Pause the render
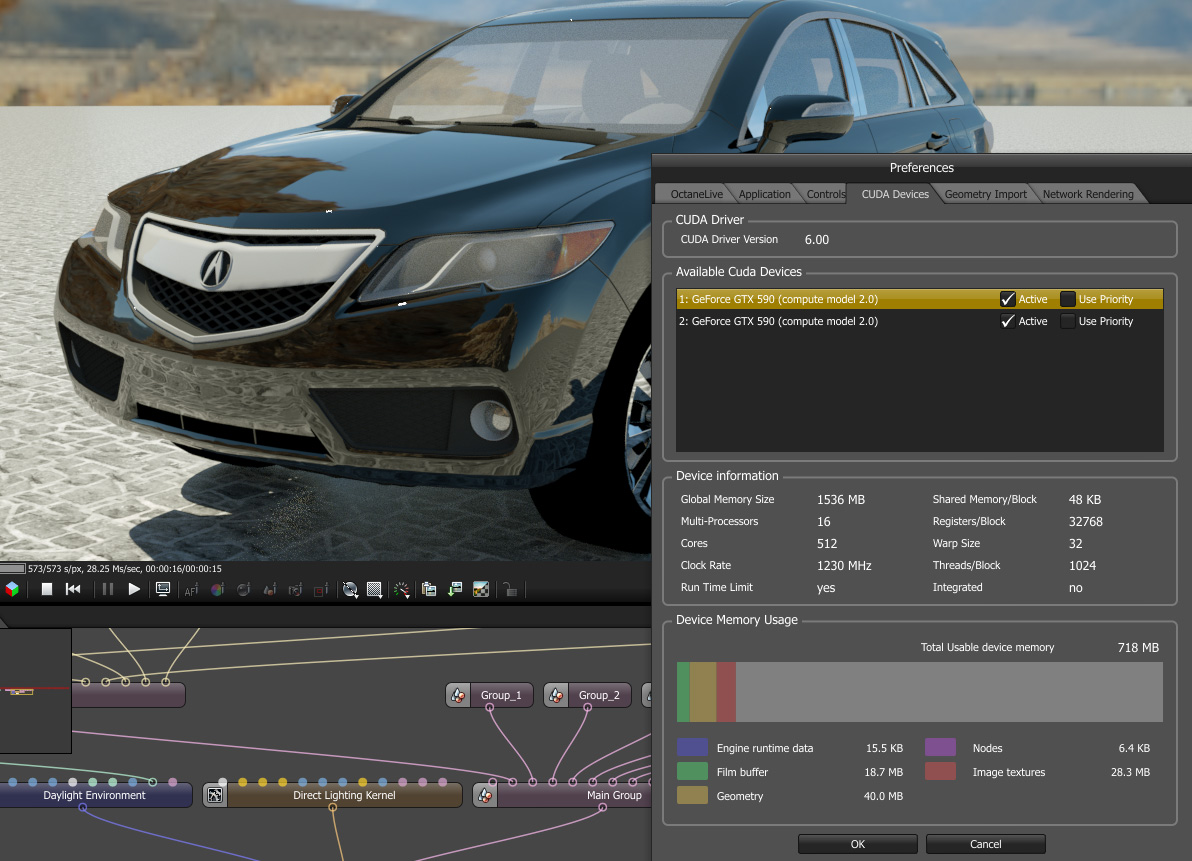1192x861 pixels. tap(107, 589)
